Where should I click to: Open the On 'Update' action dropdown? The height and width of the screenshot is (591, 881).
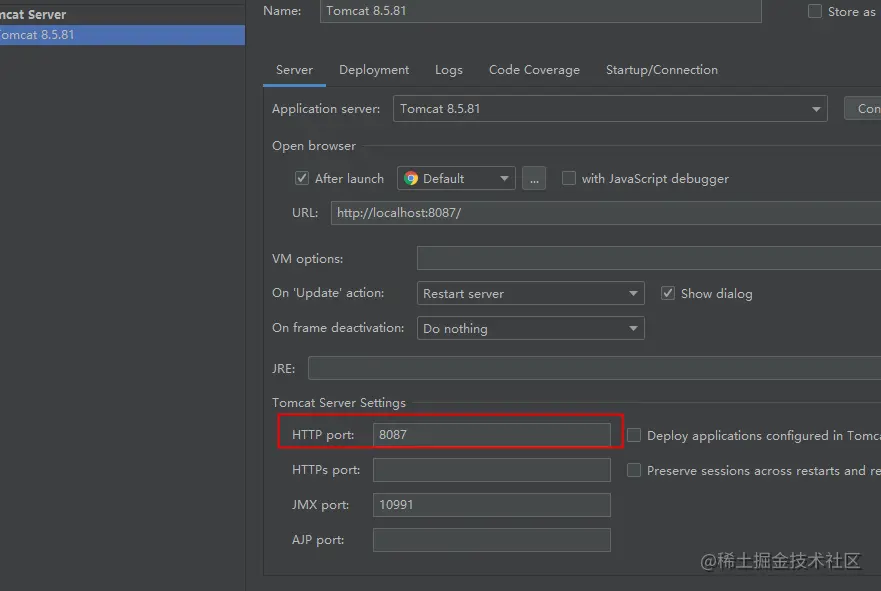click(530, 293)
